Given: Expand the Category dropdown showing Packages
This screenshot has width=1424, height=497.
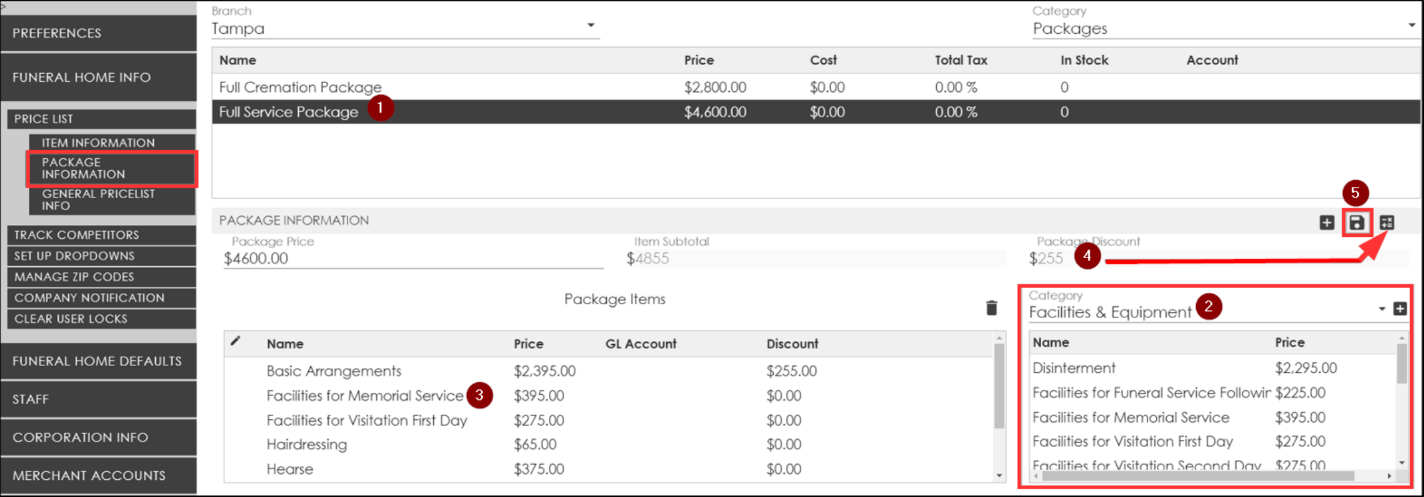Looking at the screenshot, I should coord(1411,25).
